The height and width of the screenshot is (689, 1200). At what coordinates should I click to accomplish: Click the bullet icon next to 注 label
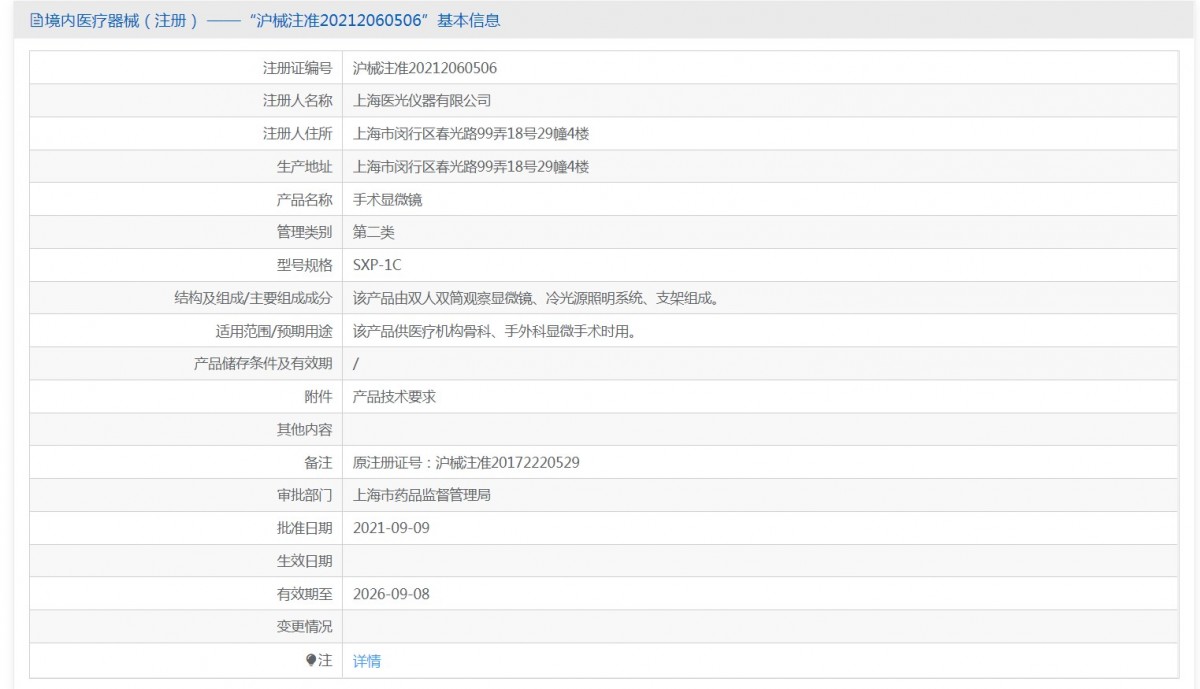pos(311,660)
